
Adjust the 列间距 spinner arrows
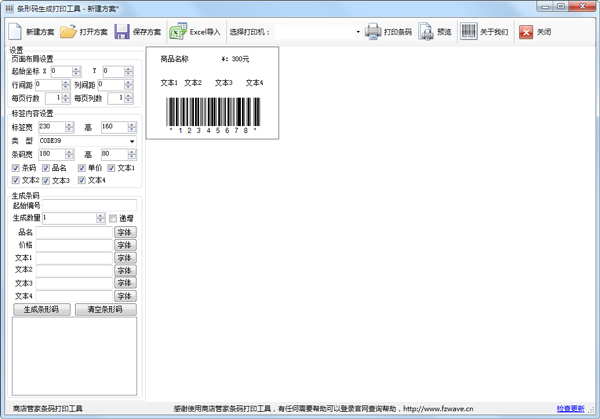click(x=129, y=85)
